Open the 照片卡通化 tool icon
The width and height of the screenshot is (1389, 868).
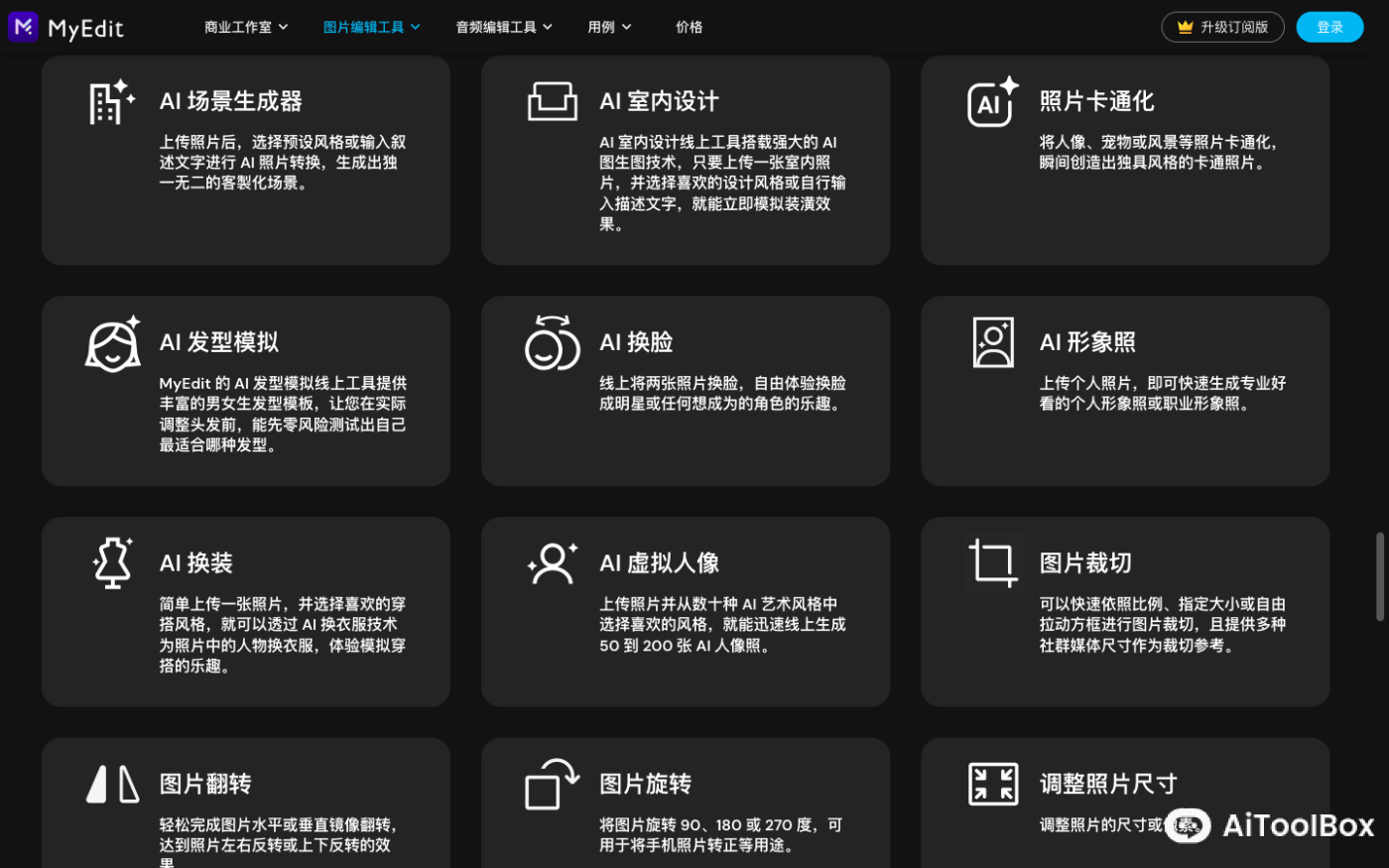coord(993,102)
